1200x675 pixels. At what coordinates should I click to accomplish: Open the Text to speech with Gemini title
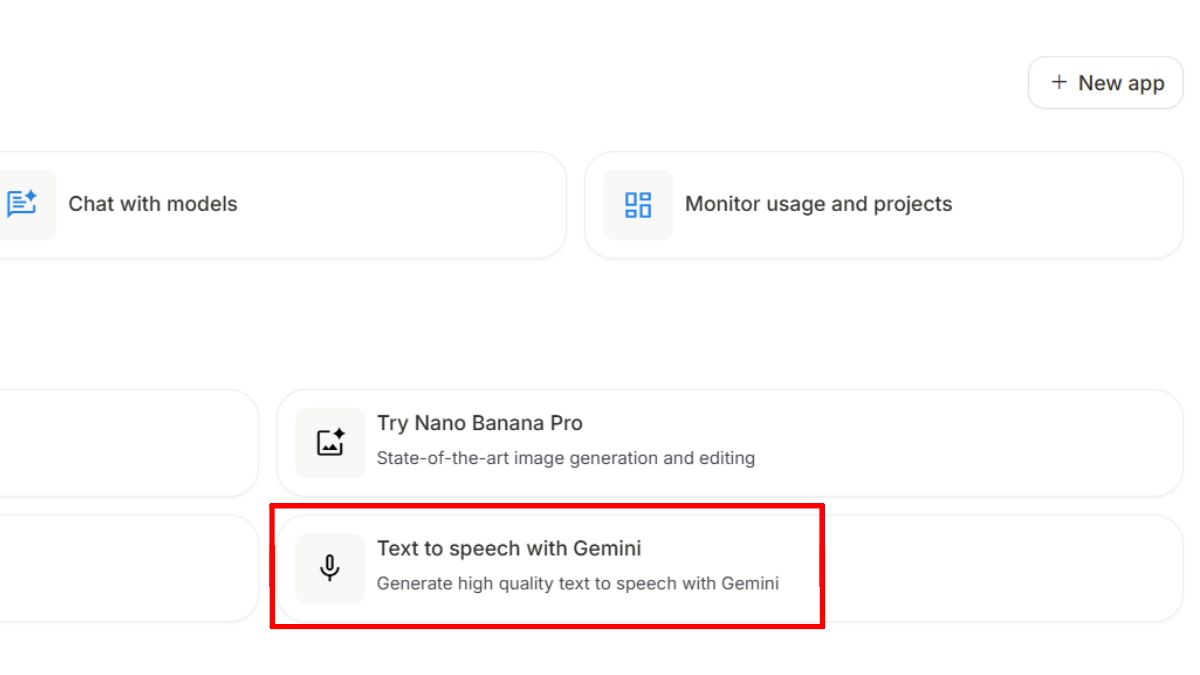coord(508,548)
